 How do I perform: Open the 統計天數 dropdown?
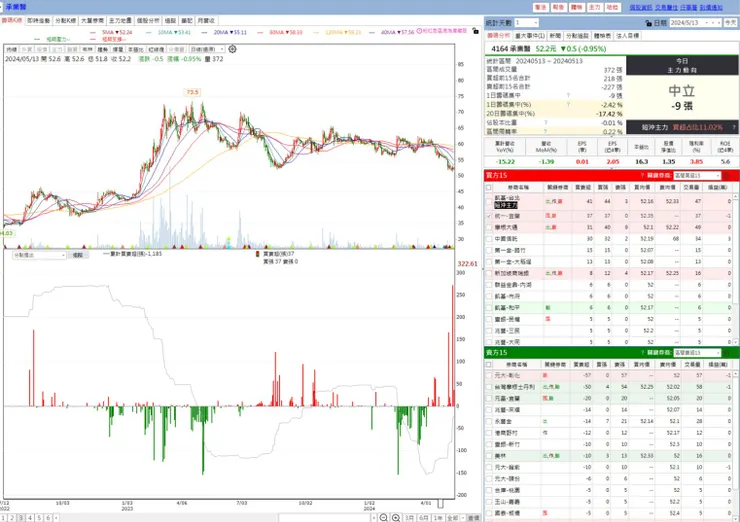[x=526, y=23]
